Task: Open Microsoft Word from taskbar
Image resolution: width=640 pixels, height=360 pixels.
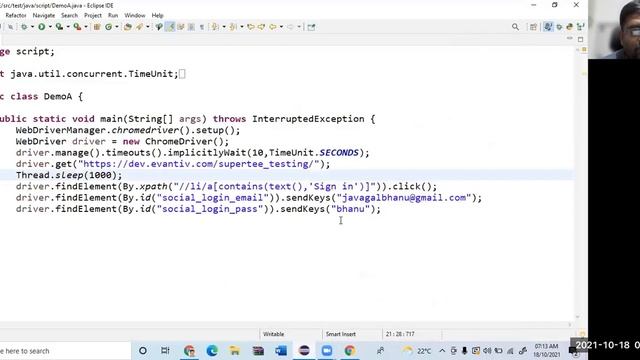Action: click(281, 351)
